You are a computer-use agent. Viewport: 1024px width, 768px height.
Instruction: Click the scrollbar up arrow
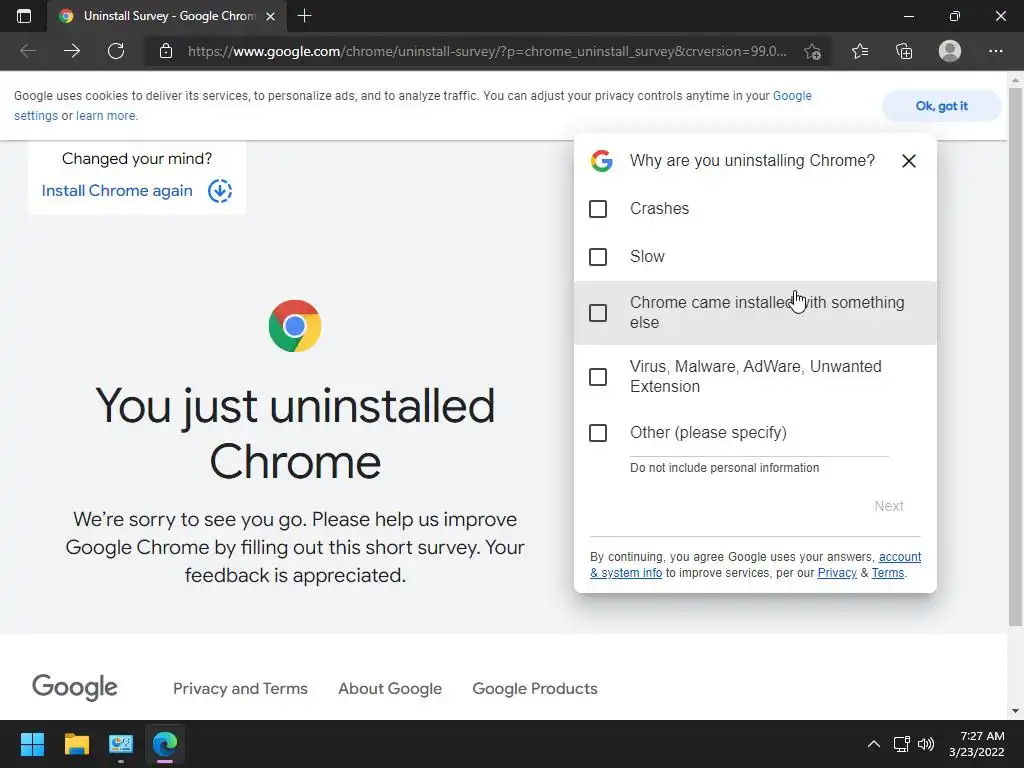tap(1015, 80)
